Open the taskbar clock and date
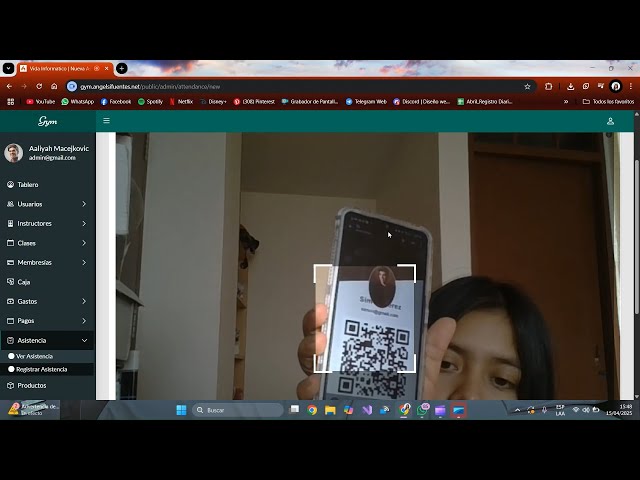This screenshot has width=640, height=480. click(619, 410)
